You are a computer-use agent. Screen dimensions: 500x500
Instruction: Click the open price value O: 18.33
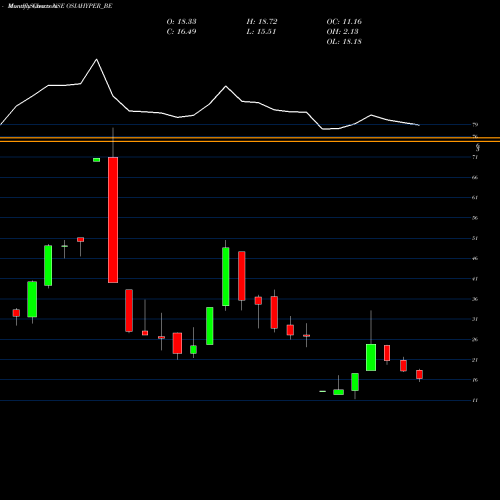[x=181, y=22]
